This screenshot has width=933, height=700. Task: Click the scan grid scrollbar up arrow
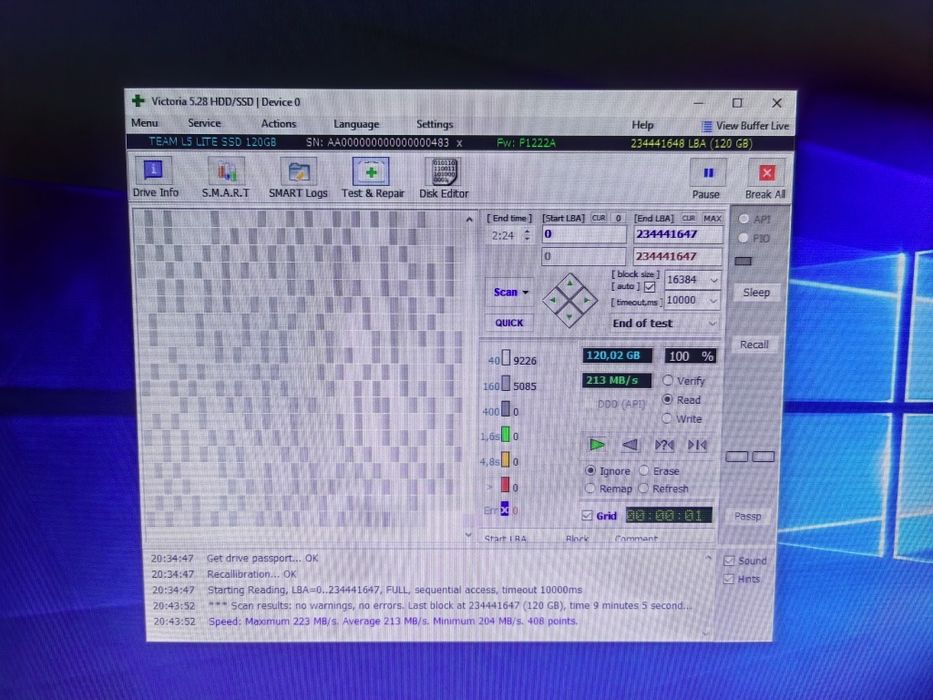[469, 220]
